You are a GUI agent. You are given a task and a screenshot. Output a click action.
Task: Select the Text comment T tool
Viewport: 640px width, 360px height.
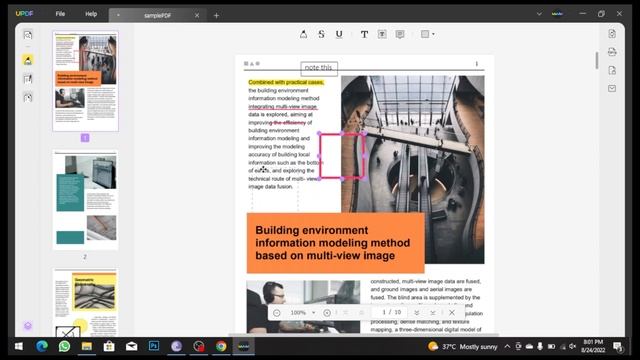click(x=364, y=34)
